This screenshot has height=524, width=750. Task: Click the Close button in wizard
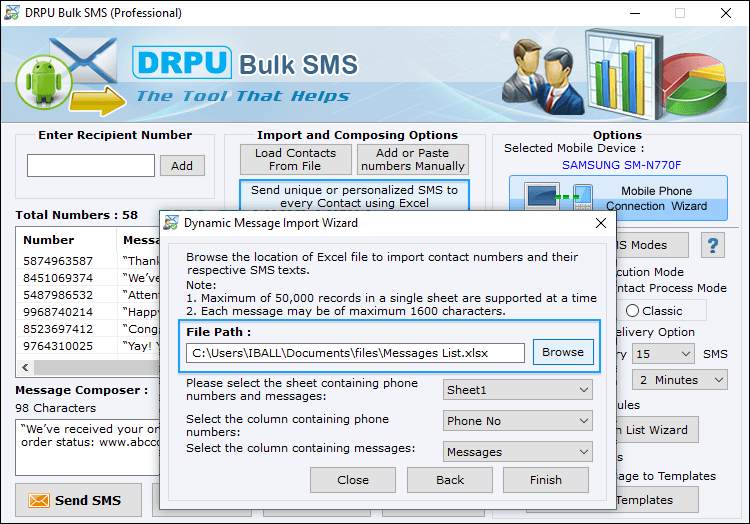pyautogui.click(x=353, y=480)
